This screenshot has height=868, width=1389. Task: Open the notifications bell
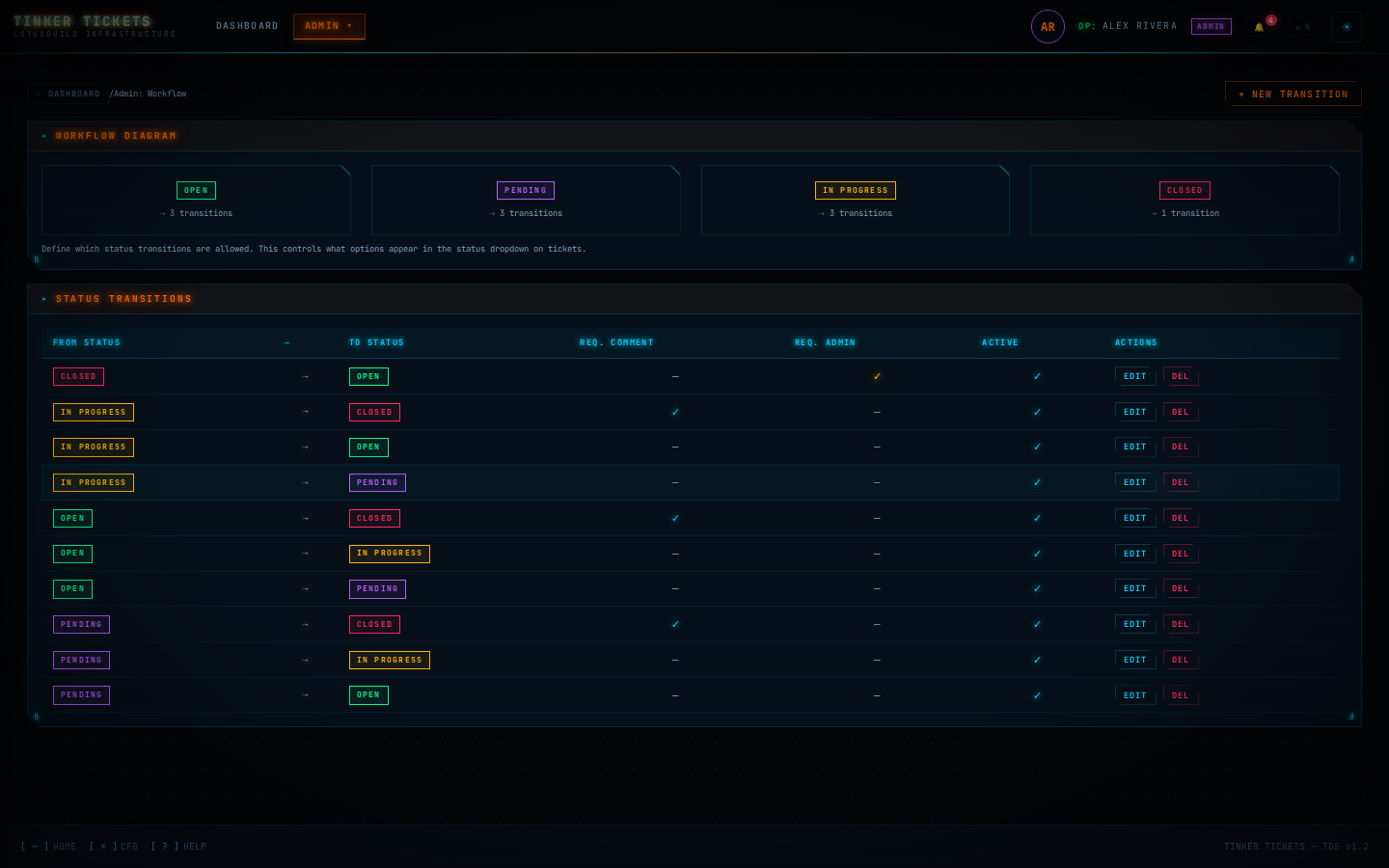[x=1259, y=27]
